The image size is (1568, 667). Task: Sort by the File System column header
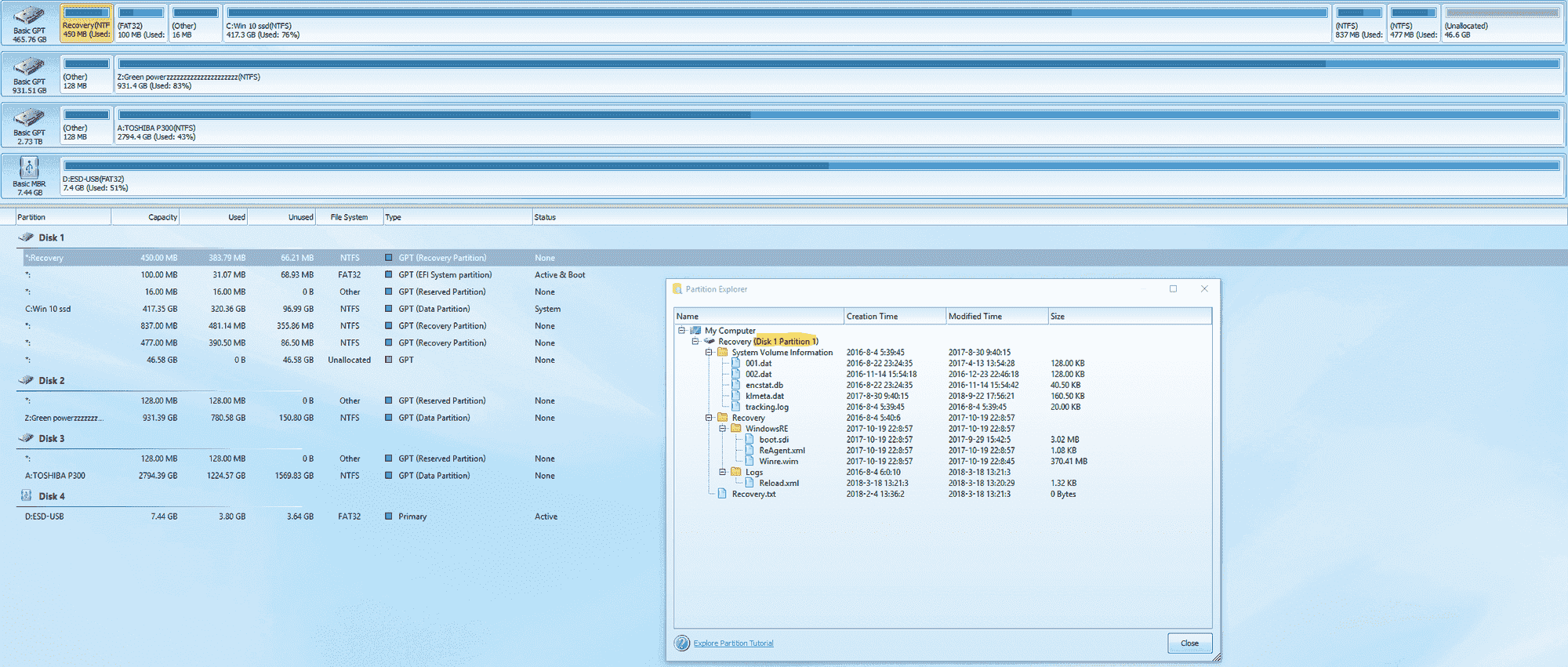(x=349, y=217)
